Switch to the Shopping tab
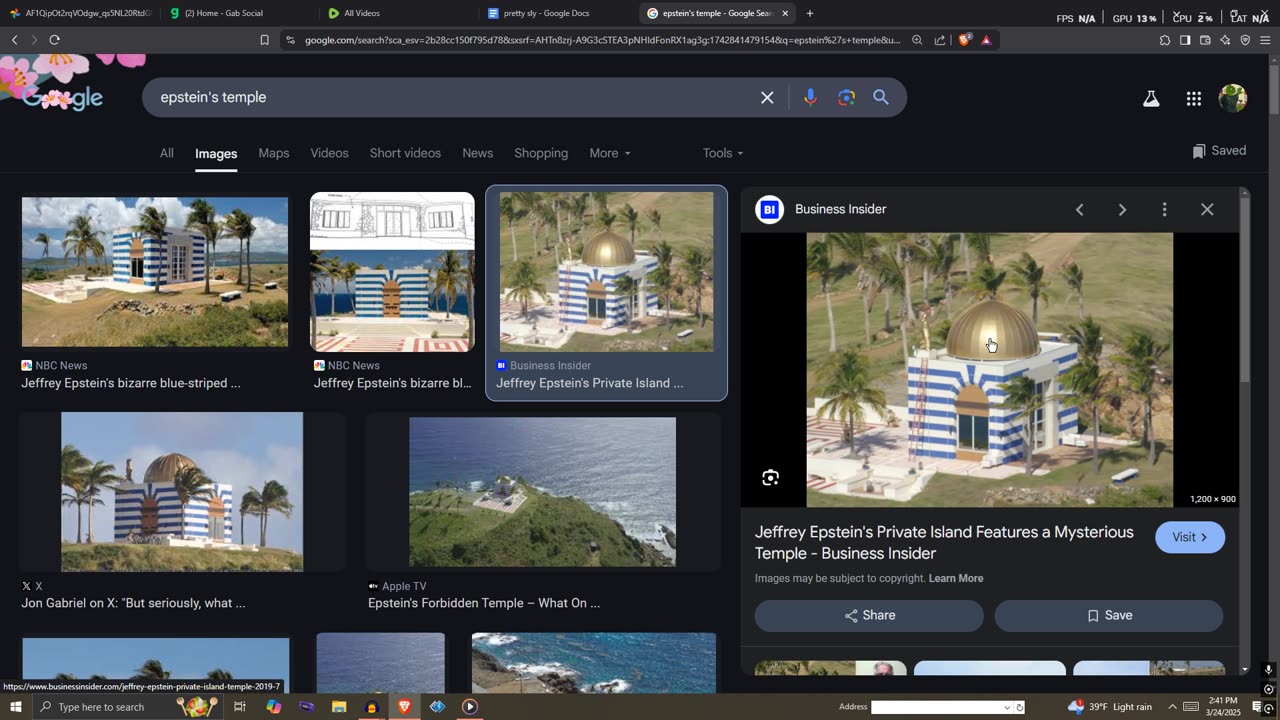 [541, 153]
